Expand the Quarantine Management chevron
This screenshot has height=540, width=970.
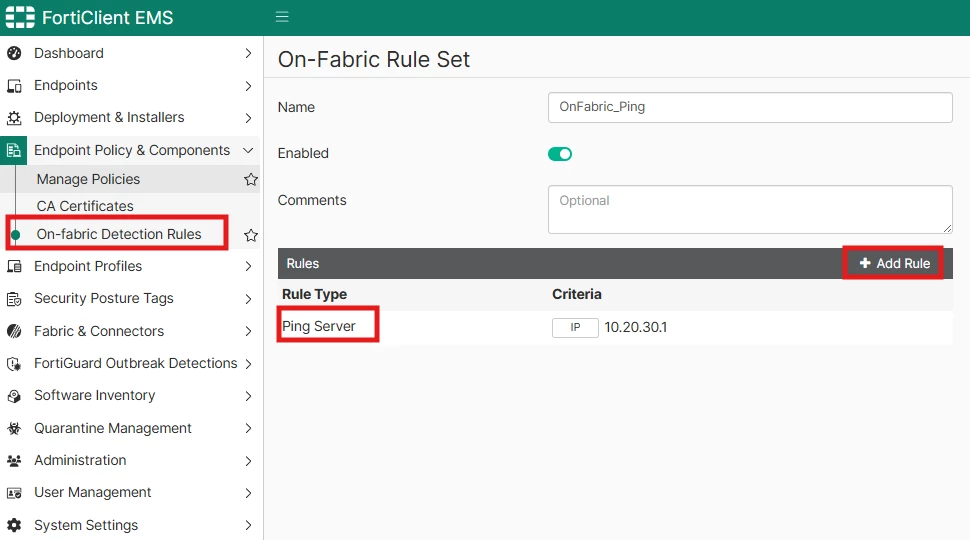248,428
